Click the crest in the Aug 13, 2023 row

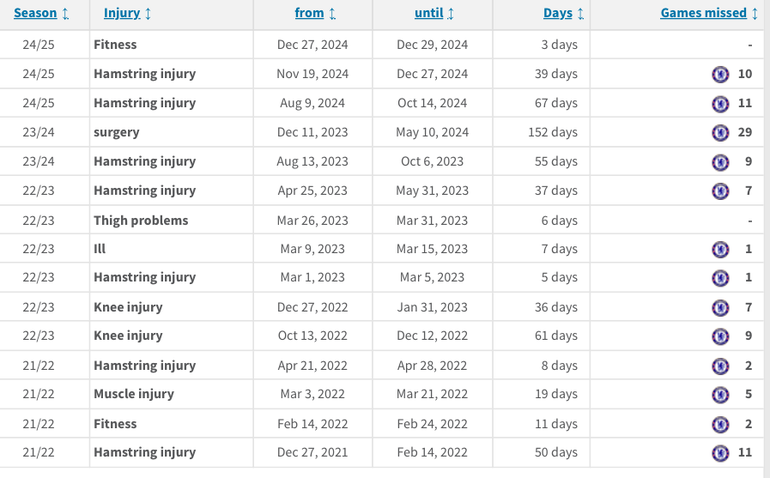click(720, 162)
